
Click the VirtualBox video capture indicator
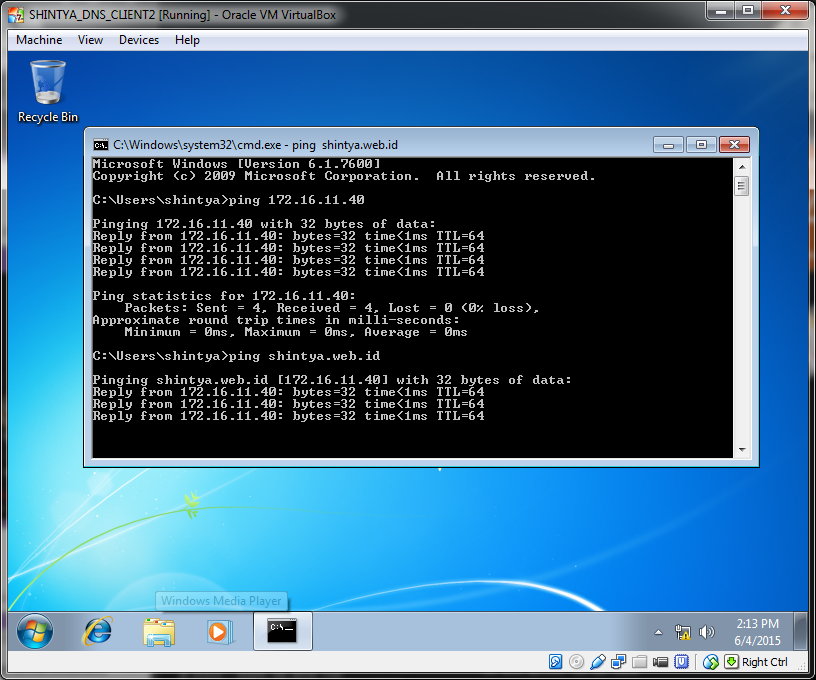[660, 662]
